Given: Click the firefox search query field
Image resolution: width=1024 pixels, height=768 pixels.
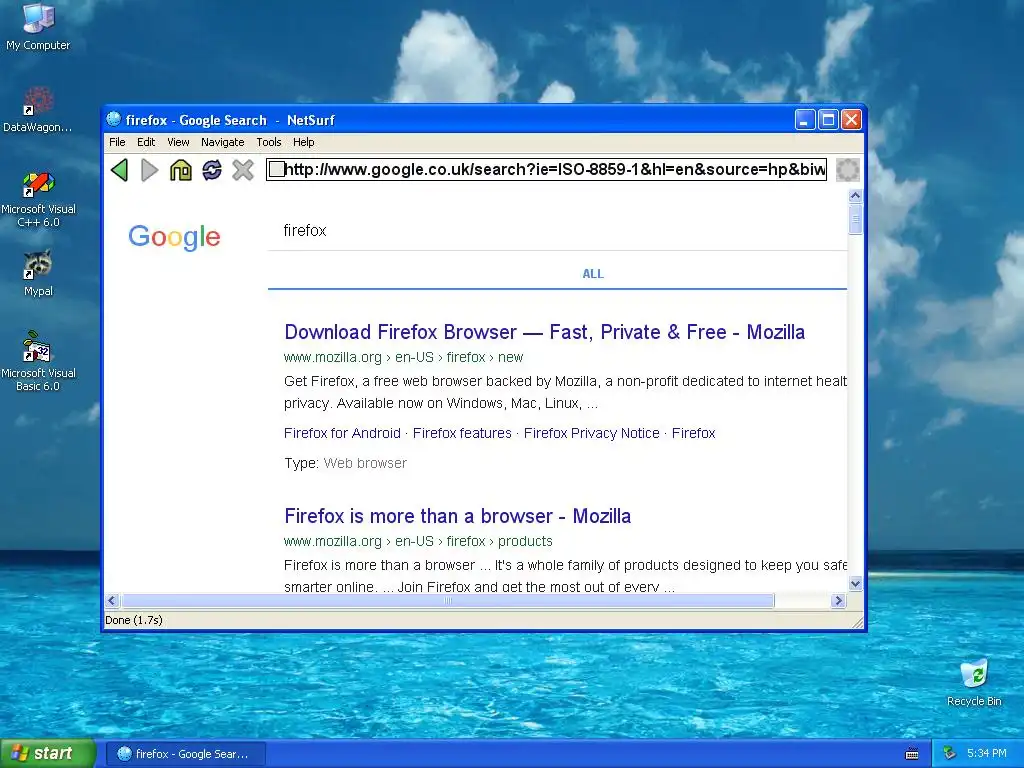Looking at the screenshot, I should tap(557, 231).
